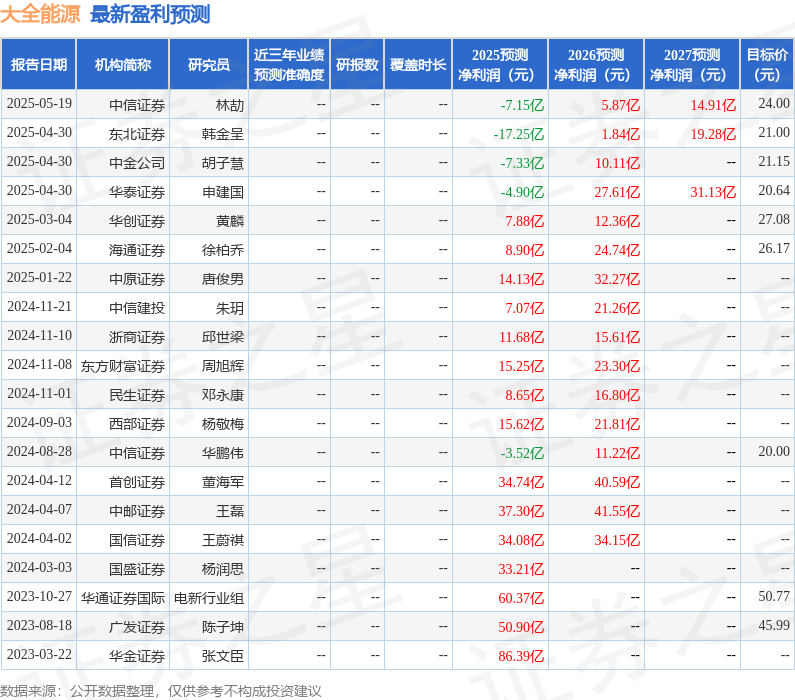Click the 37.30亿 forecast value

coord(521,511)
